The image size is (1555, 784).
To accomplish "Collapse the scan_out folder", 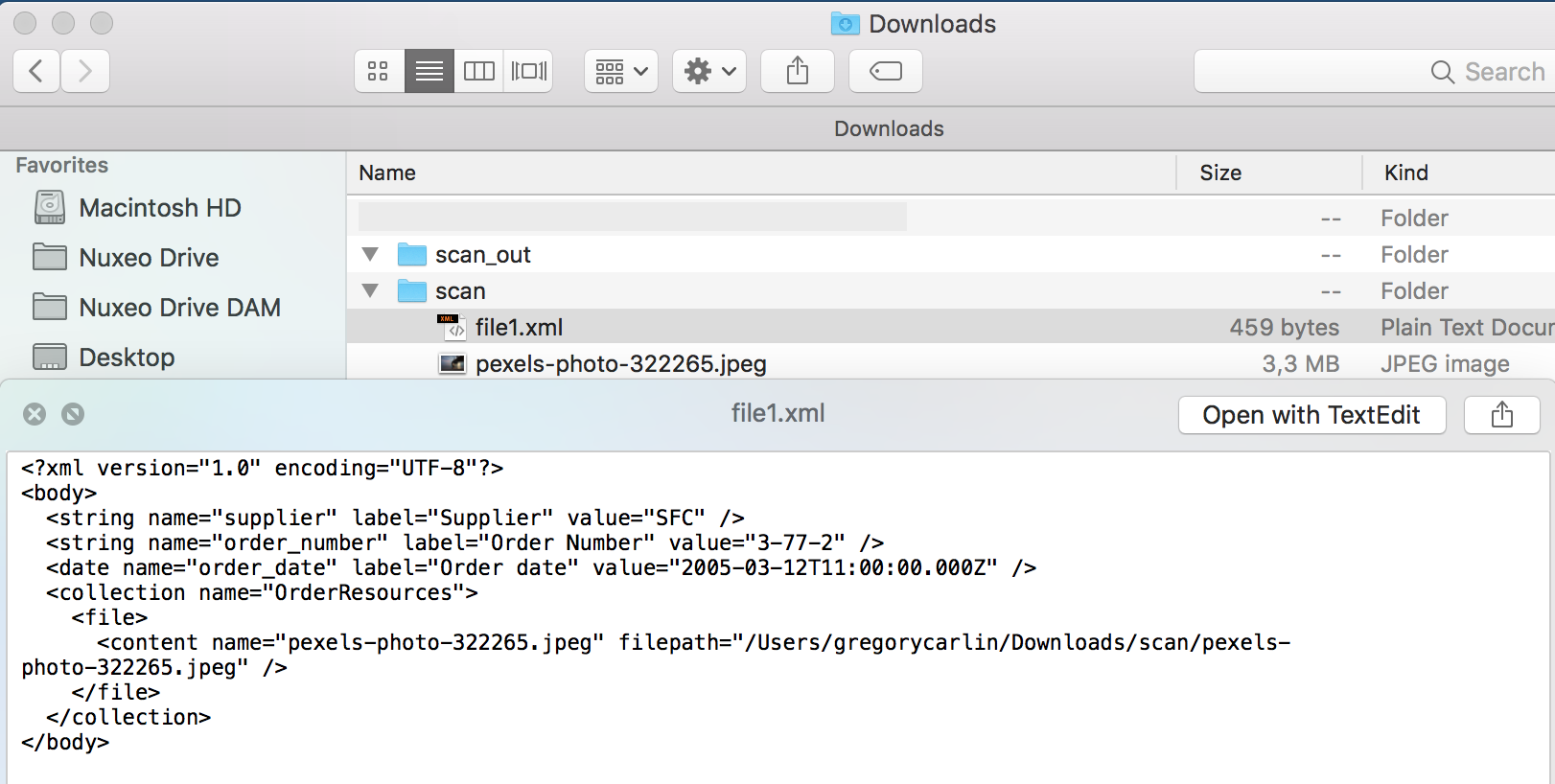I will pos(370,254).
